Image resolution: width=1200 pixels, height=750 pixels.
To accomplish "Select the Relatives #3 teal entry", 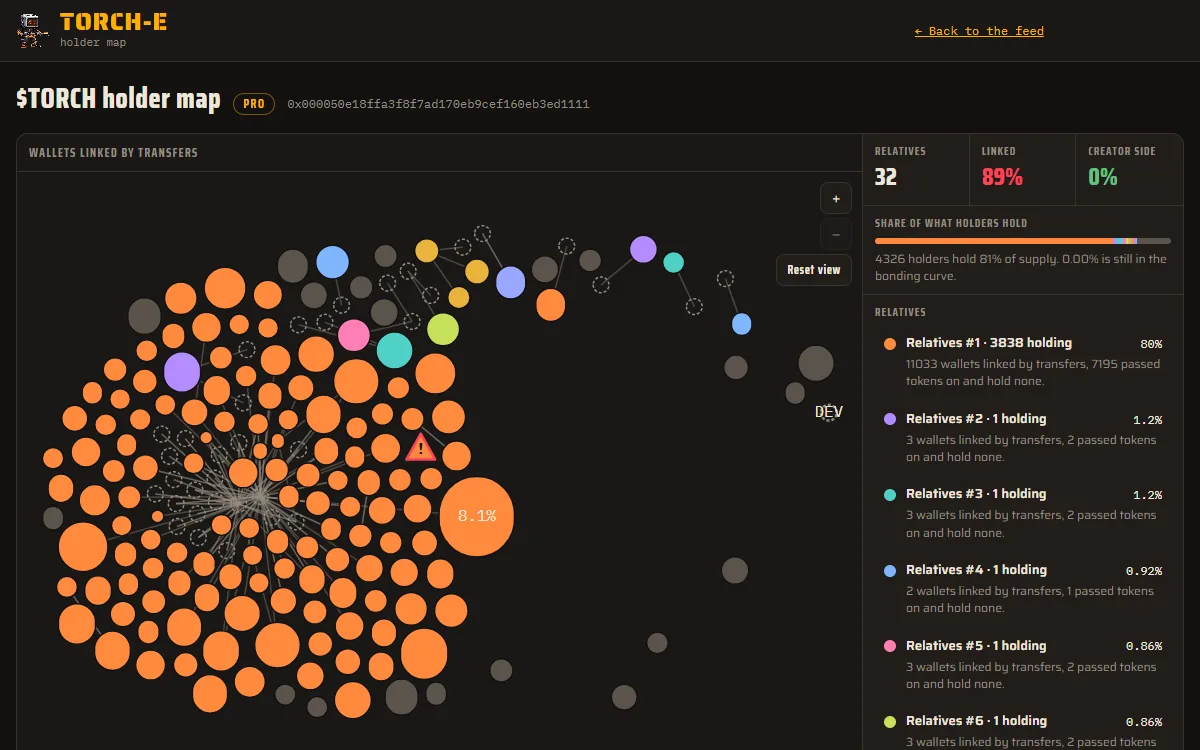I will (1023, 512).
